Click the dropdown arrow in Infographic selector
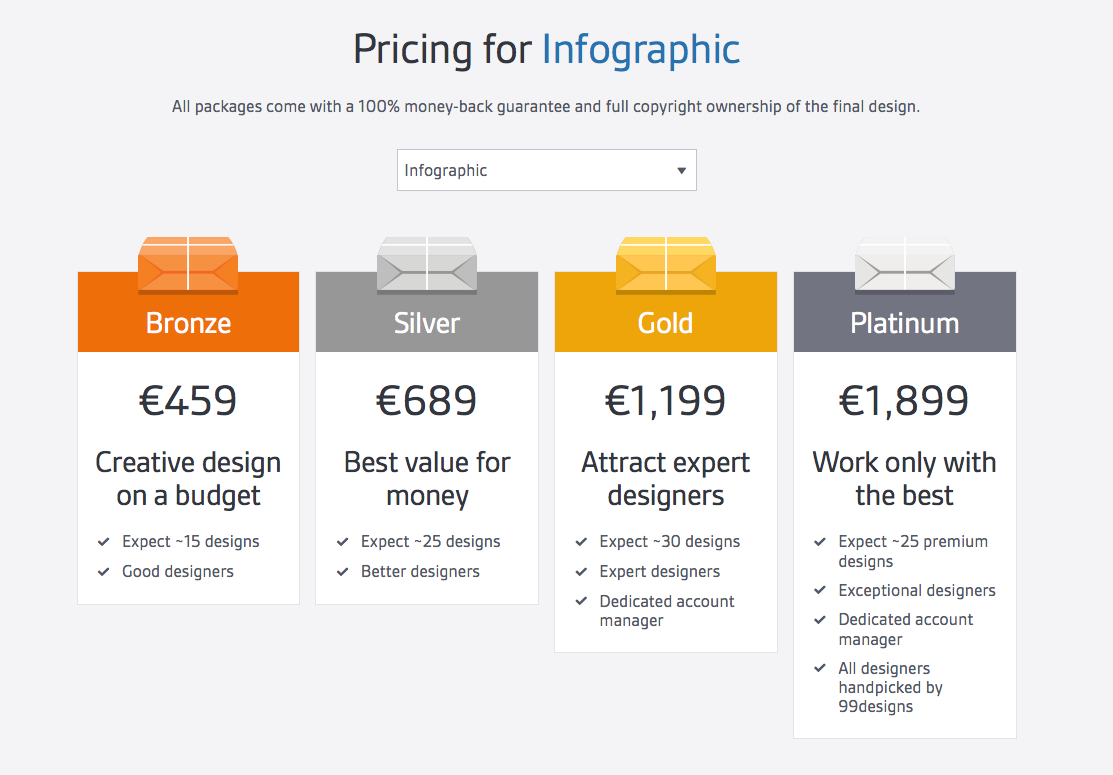The height and width of the screenshot is (775, 1113). pyautogui.click(x=681, y=170)
